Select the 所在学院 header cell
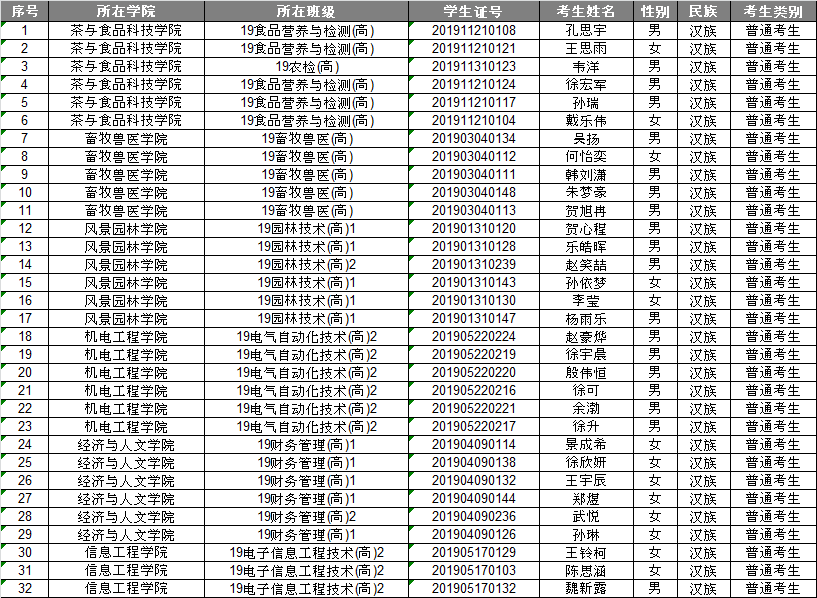Viewport: 817px width, 598px height. pyautogui.click(x=126, y=12)
